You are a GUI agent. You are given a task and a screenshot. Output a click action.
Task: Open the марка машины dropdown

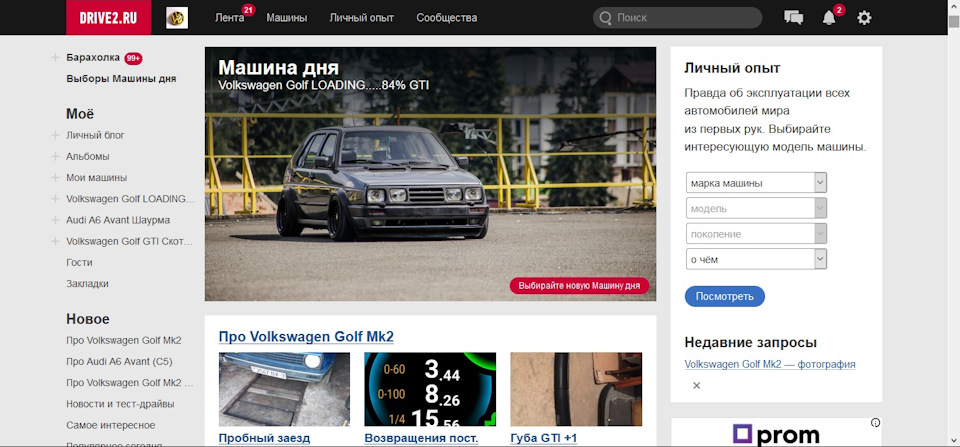tap(756, 182)
